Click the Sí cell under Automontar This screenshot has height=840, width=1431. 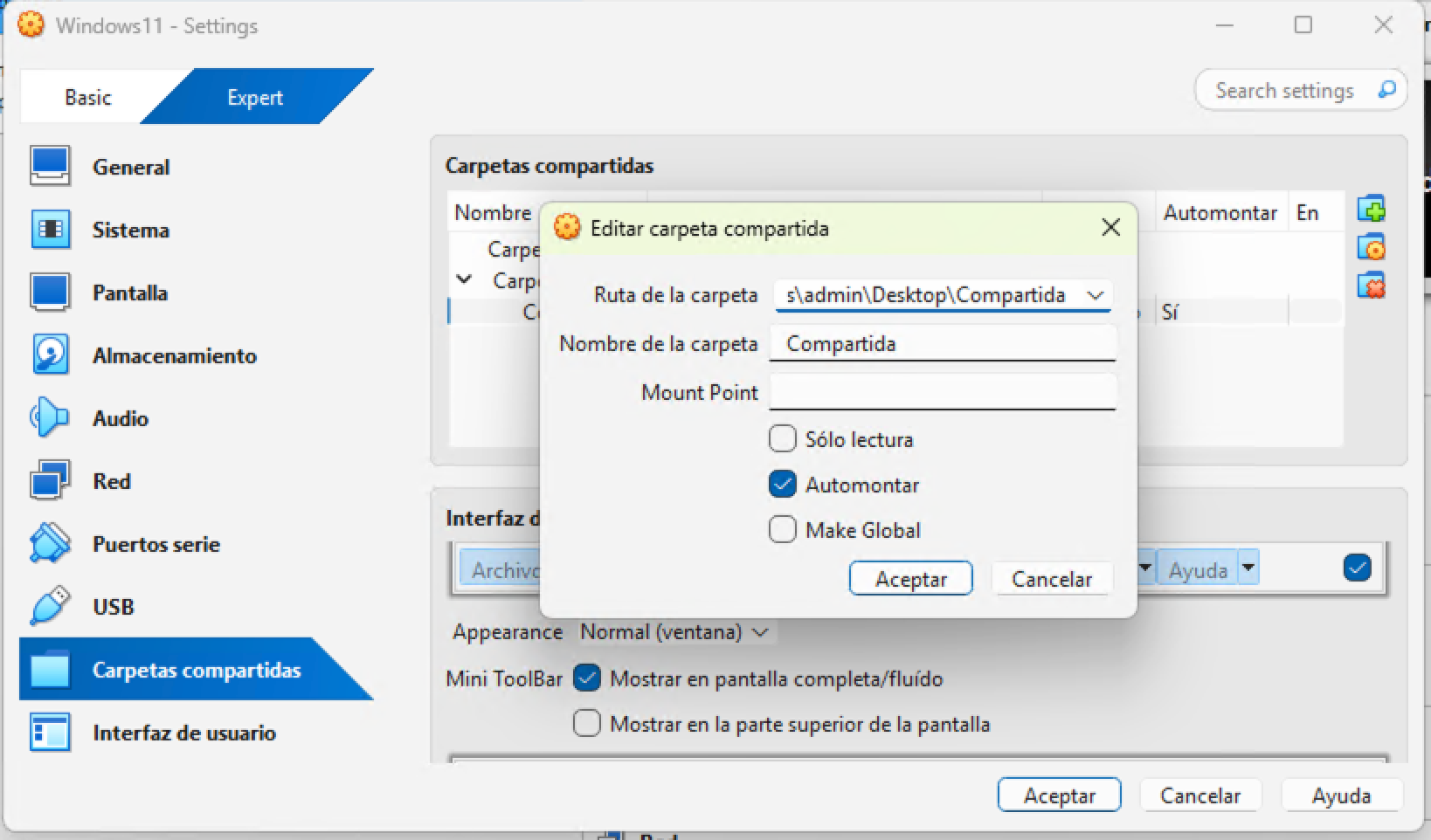point(1170,312)
